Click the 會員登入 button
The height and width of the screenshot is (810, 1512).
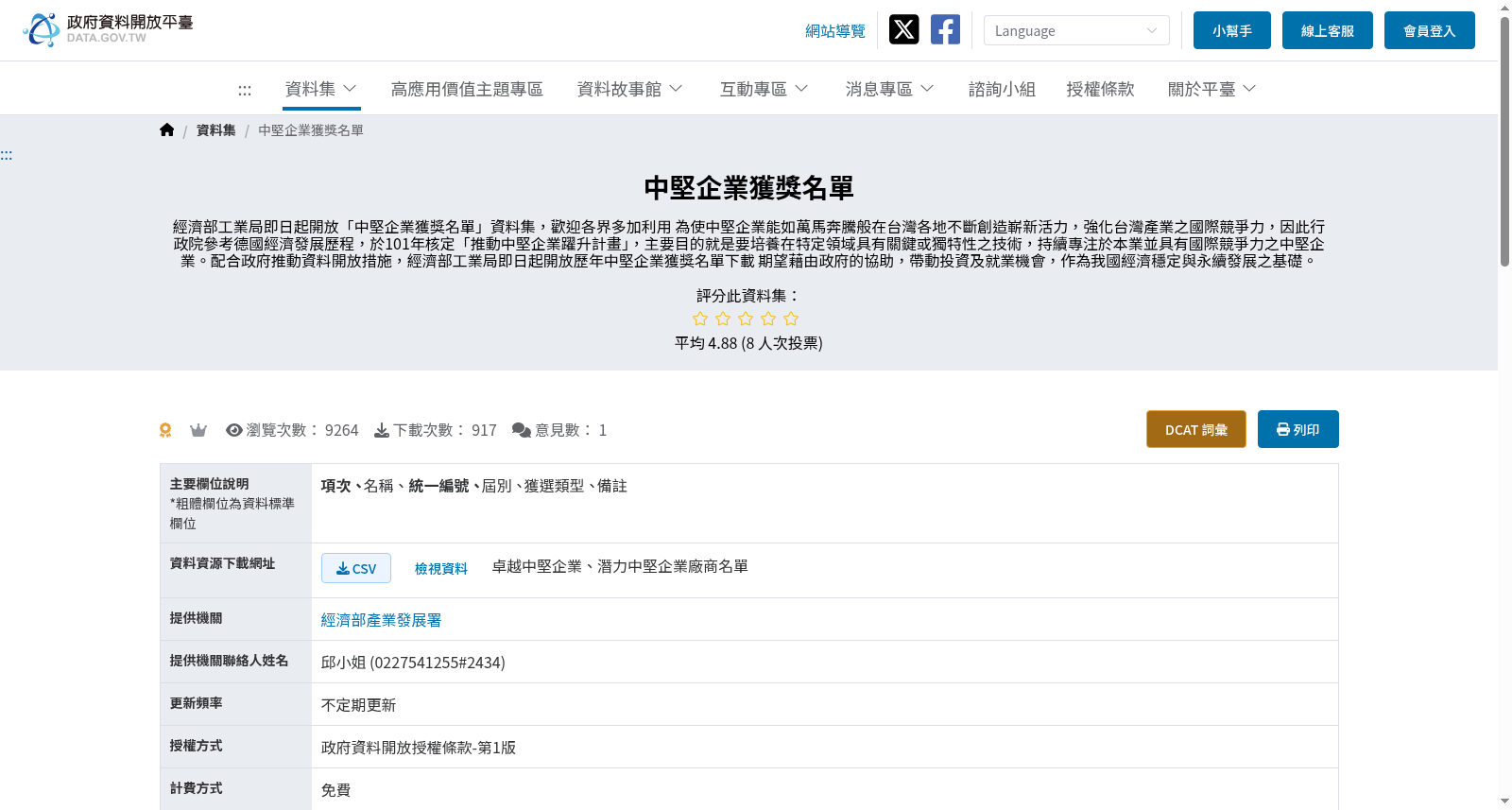coord(1430,30)
